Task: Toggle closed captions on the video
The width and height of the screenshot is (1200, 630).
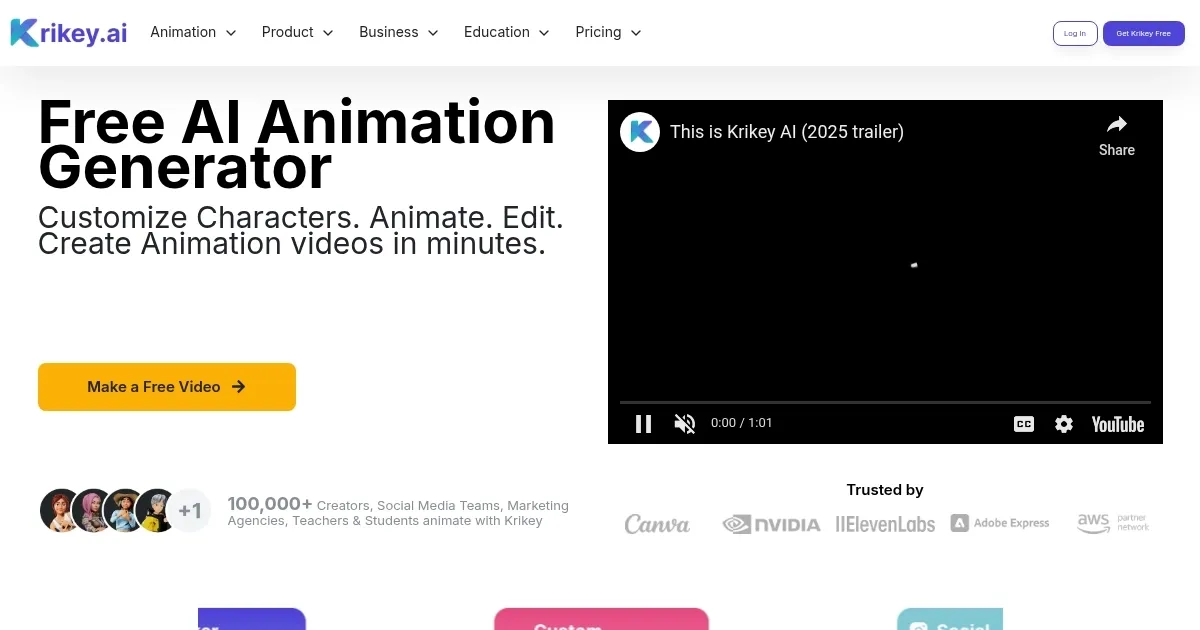Action: (1024, 424)
